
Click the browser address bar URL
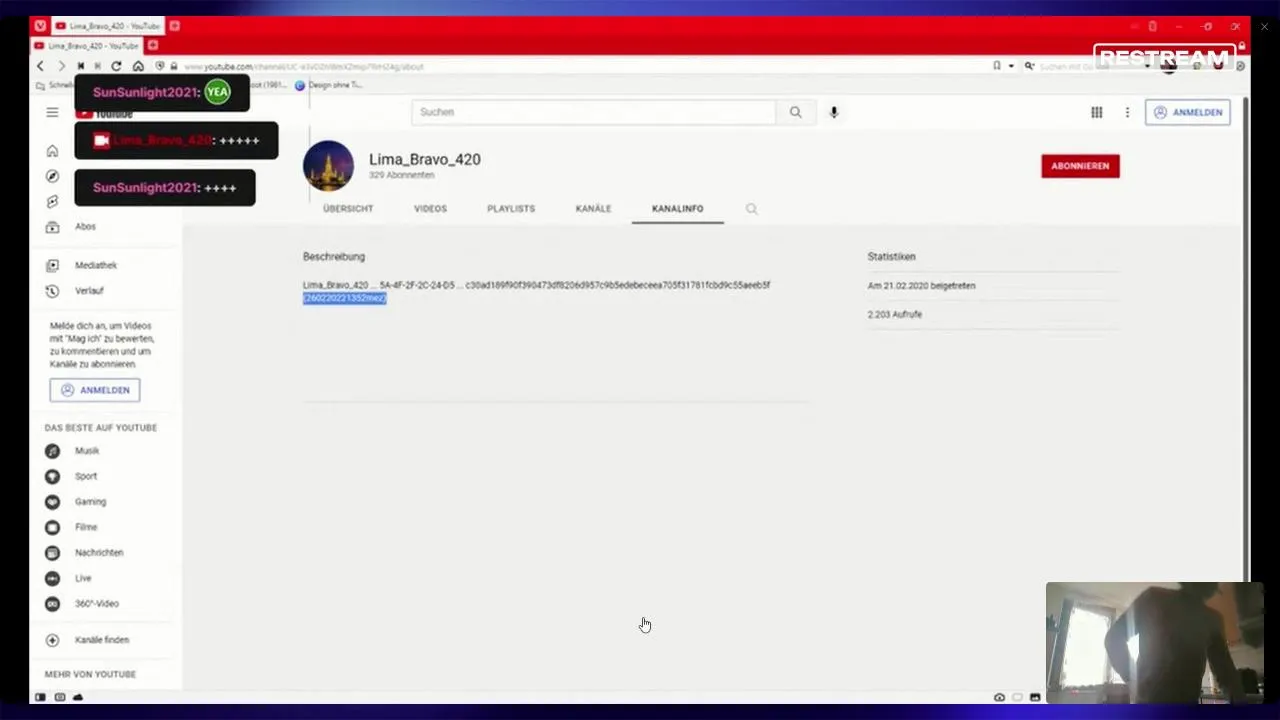pyautogui.click(x=304, y=66)
